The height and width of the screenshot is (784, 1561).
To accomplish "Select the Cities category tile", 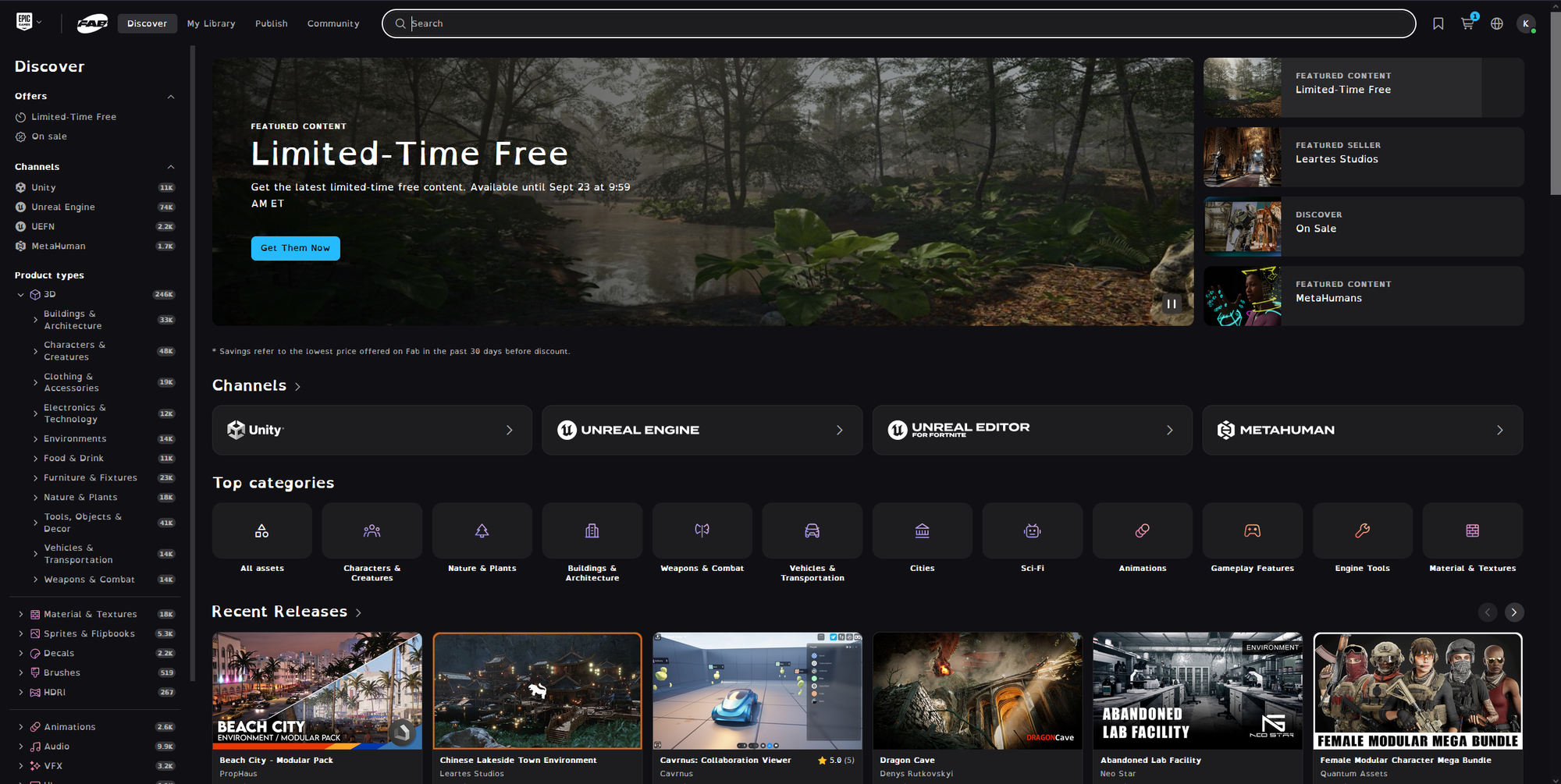I will click(x=923, y=530).
